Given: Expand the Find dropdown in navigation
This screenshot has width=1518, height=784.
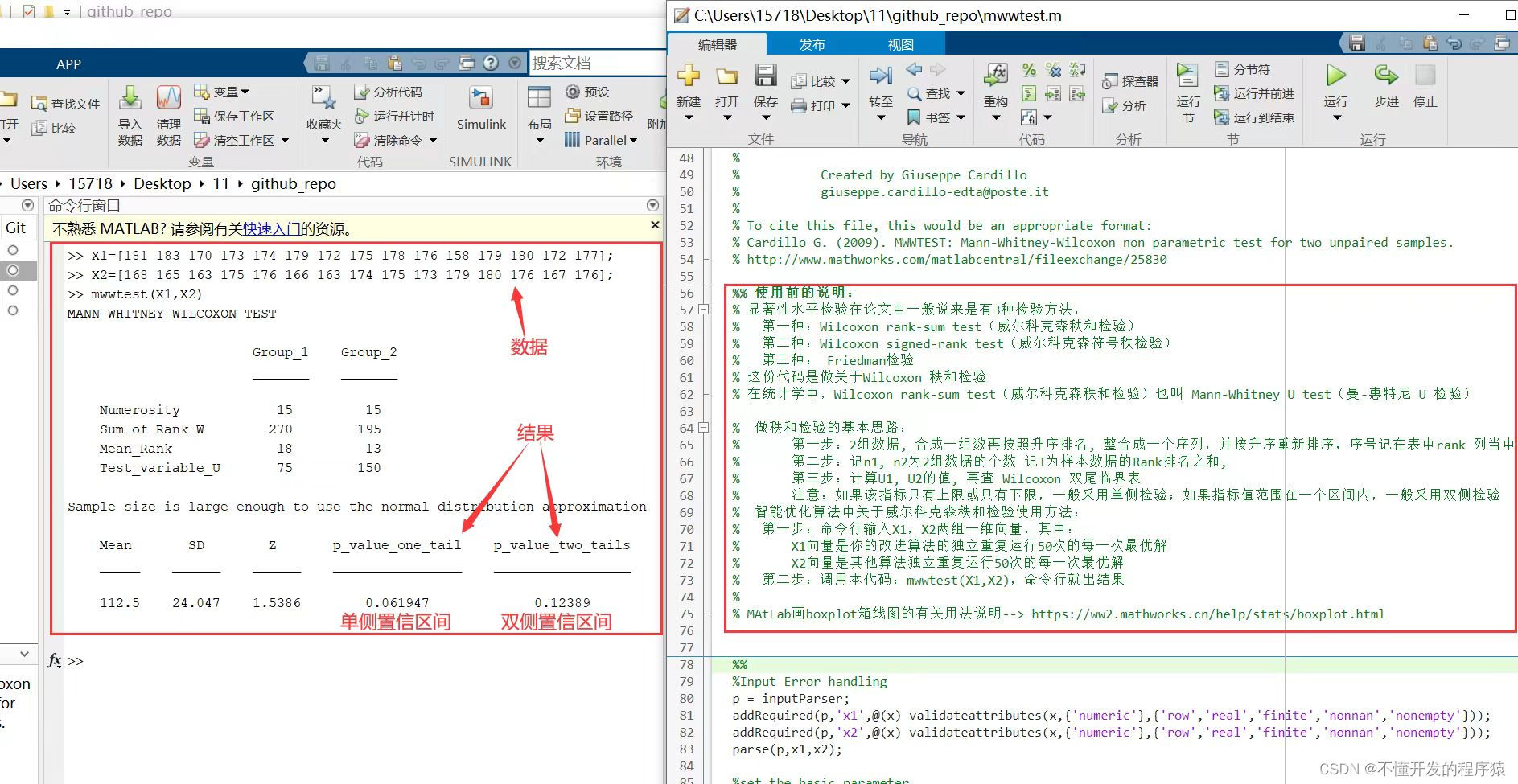Looking at the screenshot, I should click(x=960, y=94).
